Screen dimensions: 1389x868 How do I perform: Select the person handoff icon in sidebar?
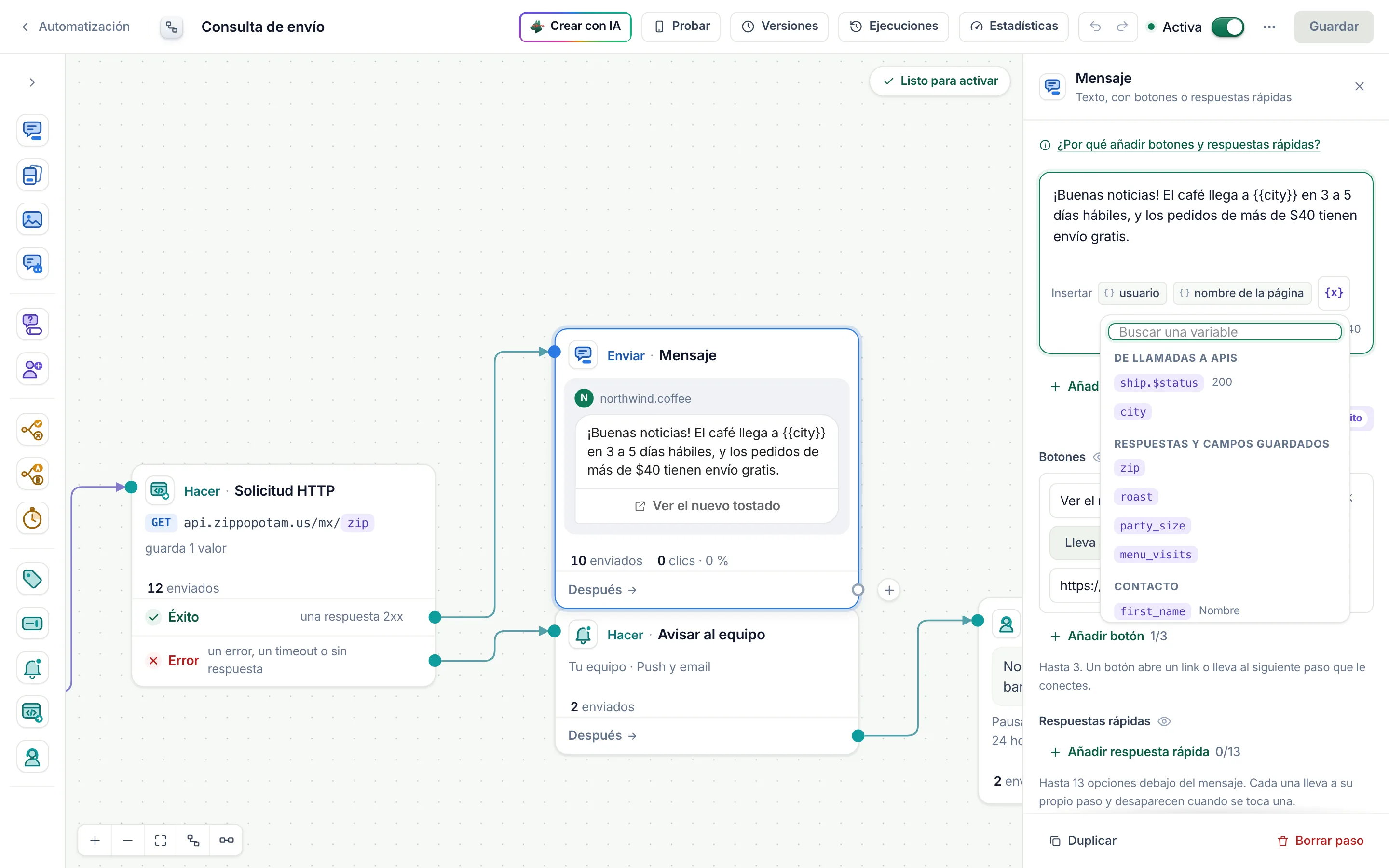pos(32,757)
